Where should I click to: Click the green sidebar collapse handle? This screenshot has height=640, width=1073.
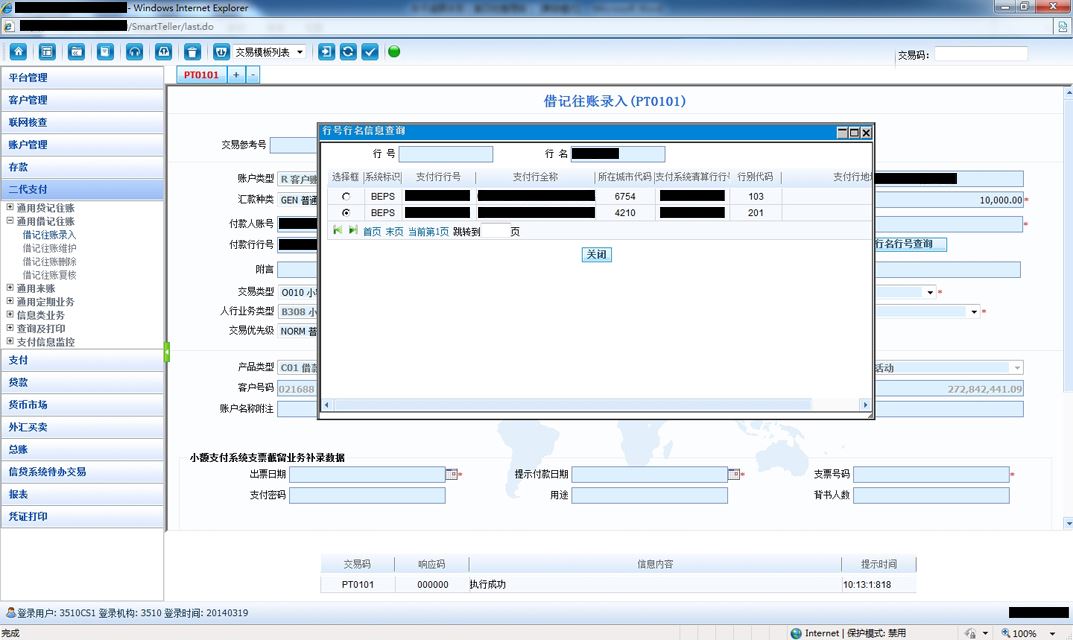tap(166, 352)
